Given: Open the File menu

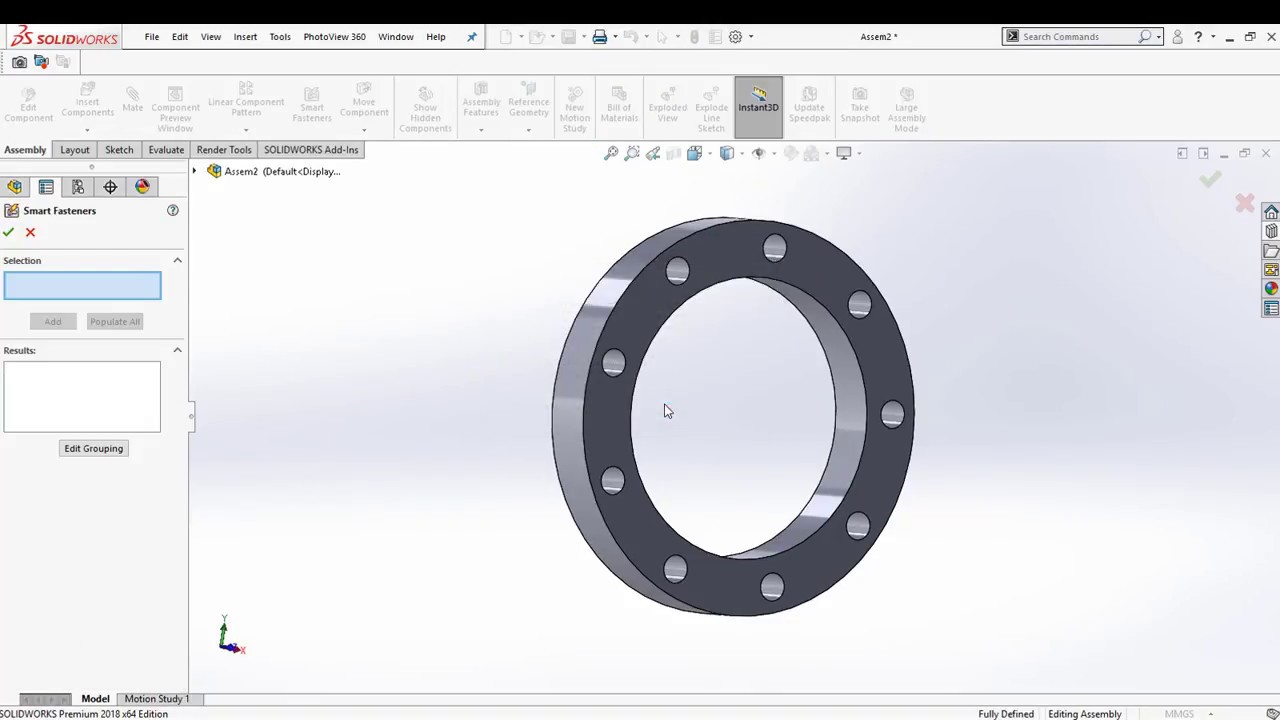Looking at the screenshot, I should [152, 37].
